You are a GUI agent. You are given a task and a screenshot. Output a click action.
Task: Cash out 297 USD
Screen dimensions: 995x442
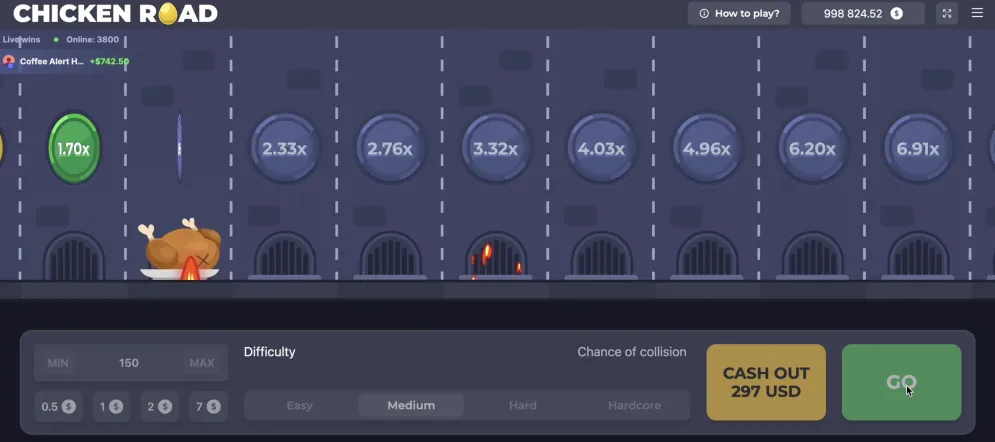(766, 382)
